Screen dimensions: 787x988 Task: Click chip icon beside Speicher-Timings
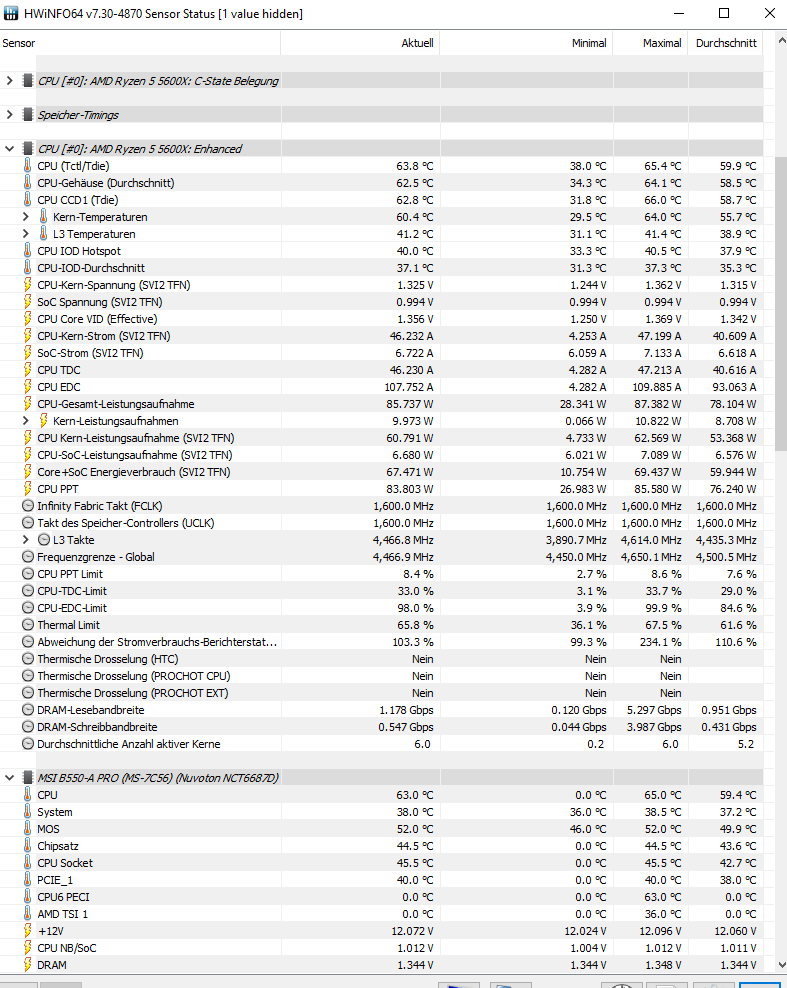tap(27, 115)
